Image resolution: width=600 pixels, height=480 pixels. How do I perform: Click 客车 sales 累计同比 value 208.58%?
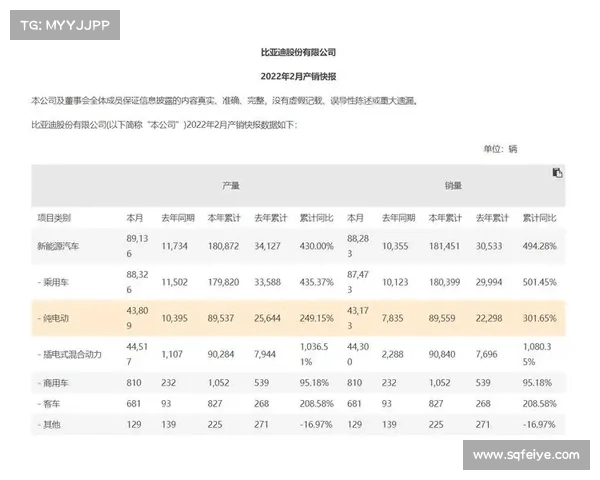click(x=540, y=404)
